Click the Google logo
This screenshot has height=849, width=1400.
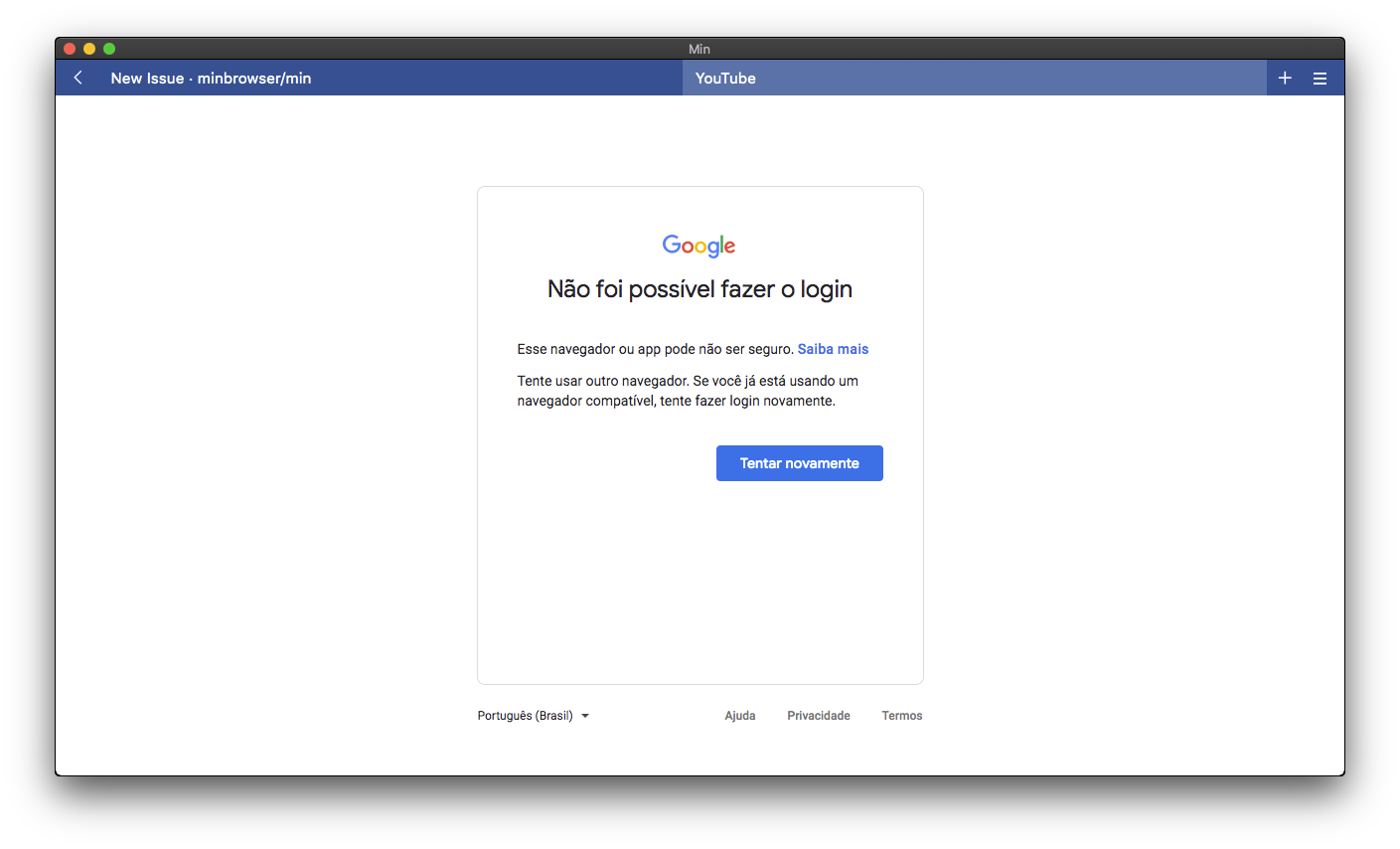pyautogui.click(x=699, y=245)
